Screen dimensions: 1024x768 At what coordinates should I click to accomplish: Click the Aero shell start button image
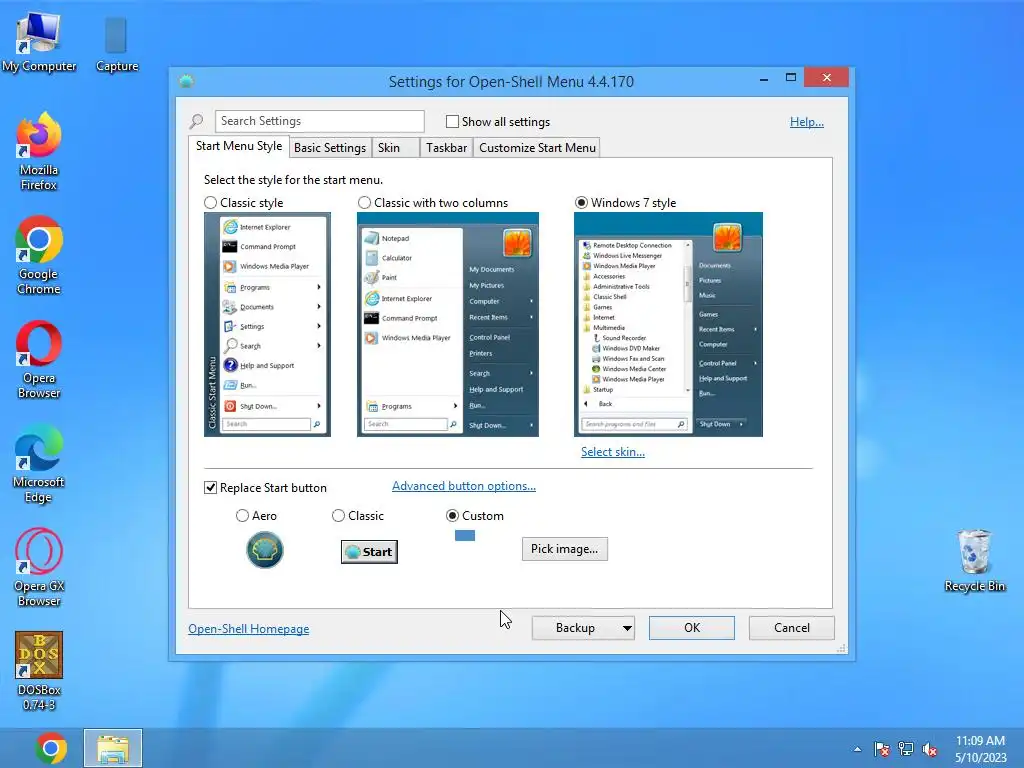pos(264,550)
